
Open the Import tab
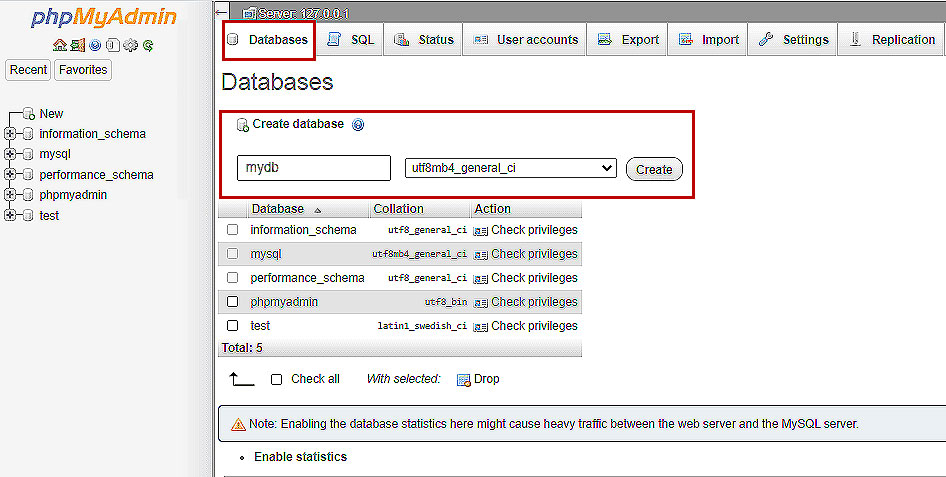[x=708, y=40]
